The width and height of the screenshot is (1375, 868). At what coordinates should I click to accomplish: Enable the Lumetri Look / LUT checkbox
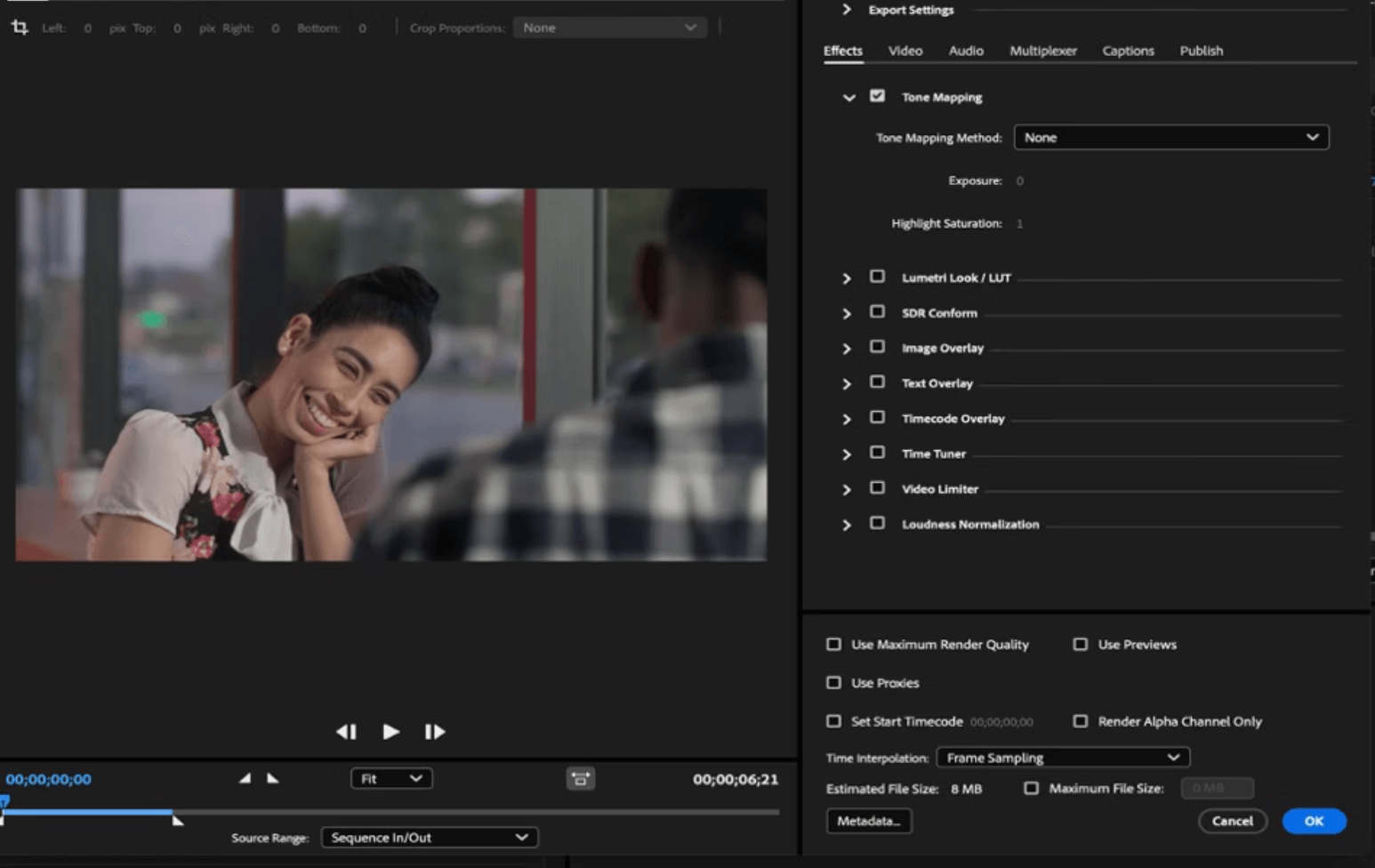coord(877,277)
